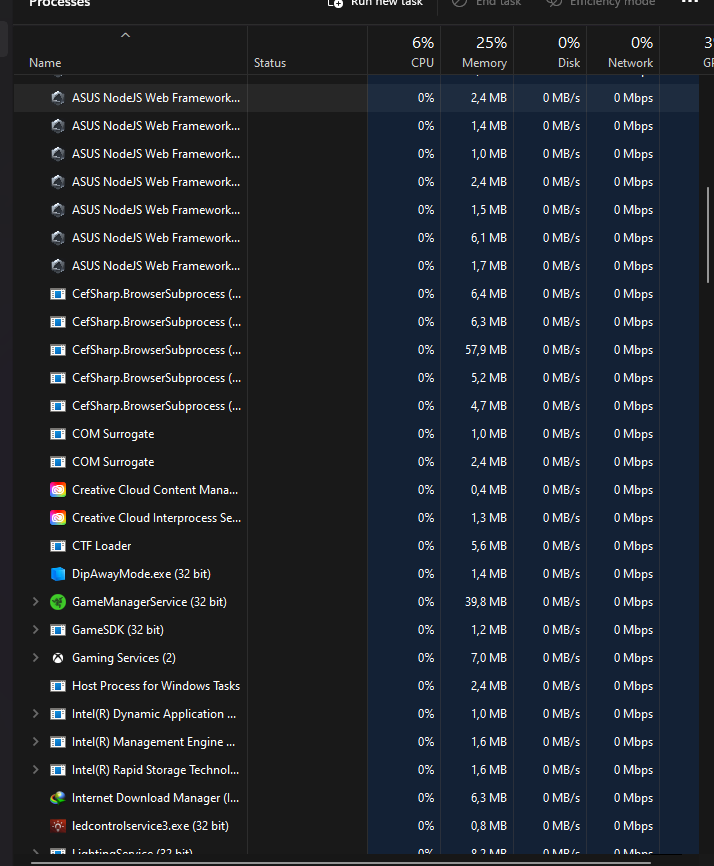The image size is (714, 866).
Task: Expand the GameManagerService (32 bit) group
Action: pos(36,601)
